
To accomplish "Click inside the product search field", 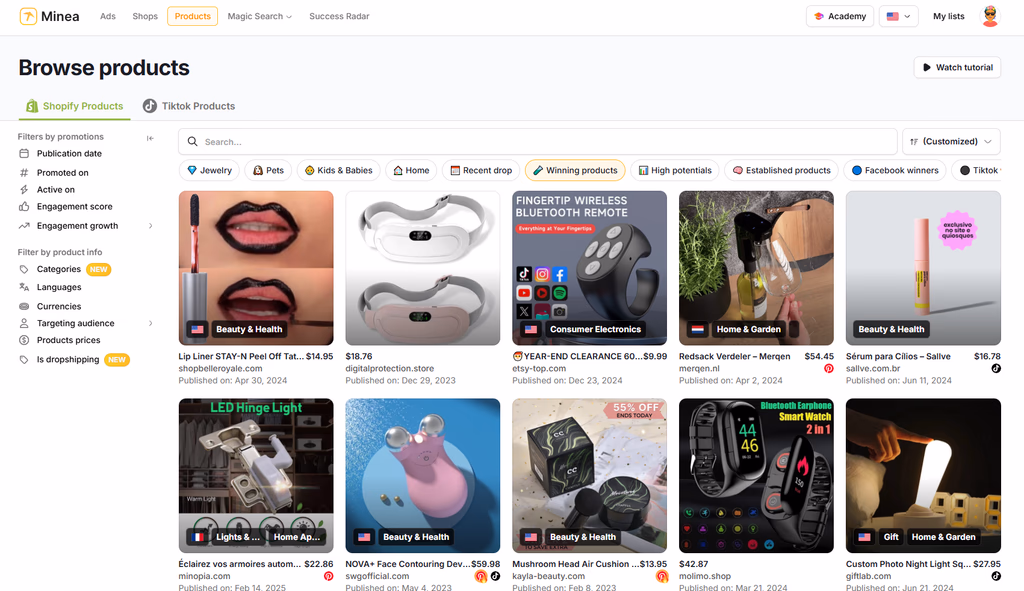I will (x=537, y=141).
